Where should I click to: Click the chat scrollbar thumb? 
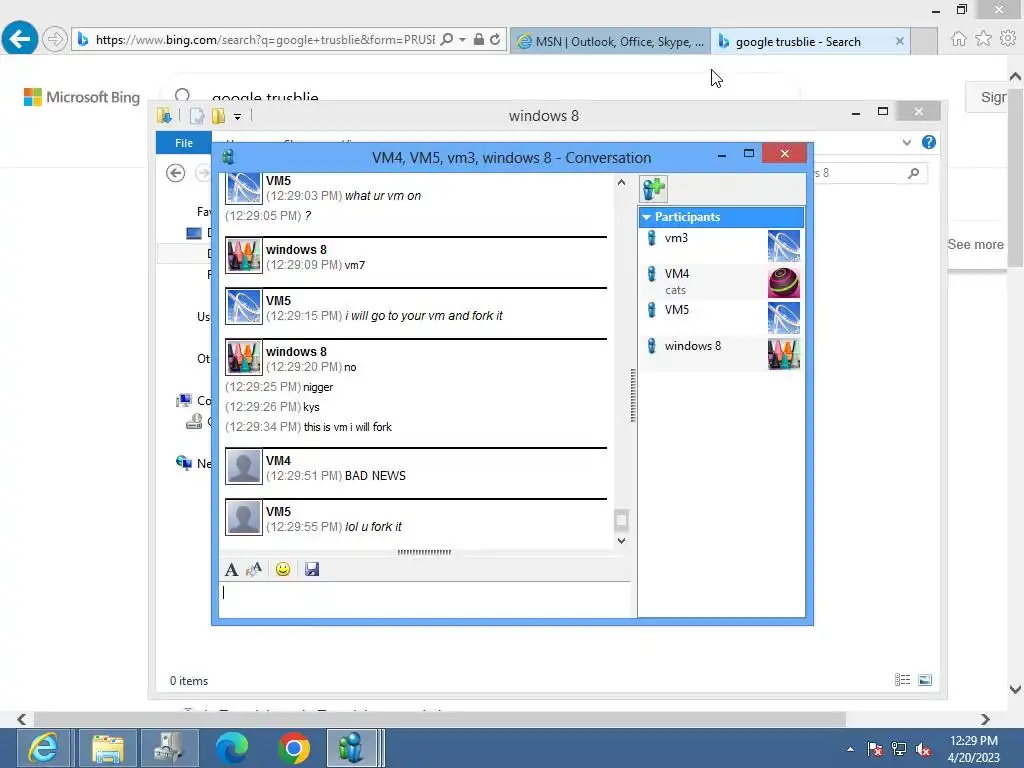point(621,520)
